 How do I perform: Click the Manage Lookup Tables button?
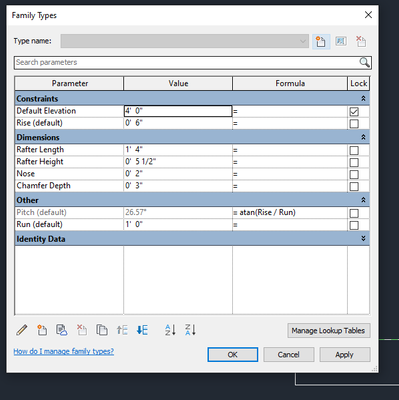click(329, 331)
